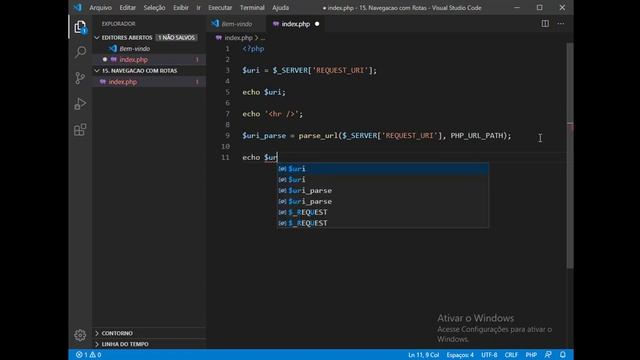
Task: Open the Extensions view icon
Action: point(80,130)
